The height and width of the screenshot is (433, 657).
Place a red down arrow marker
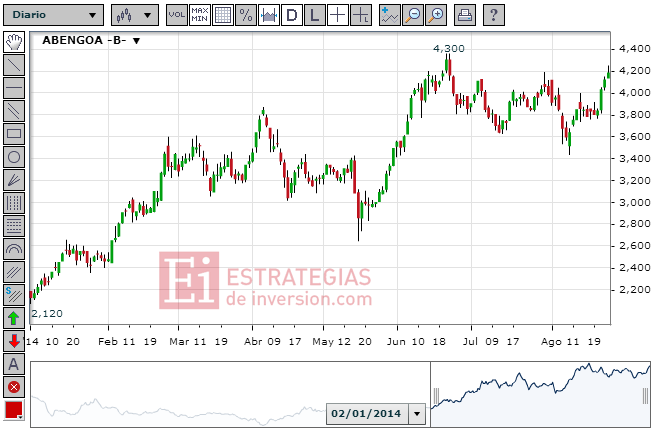14,341
